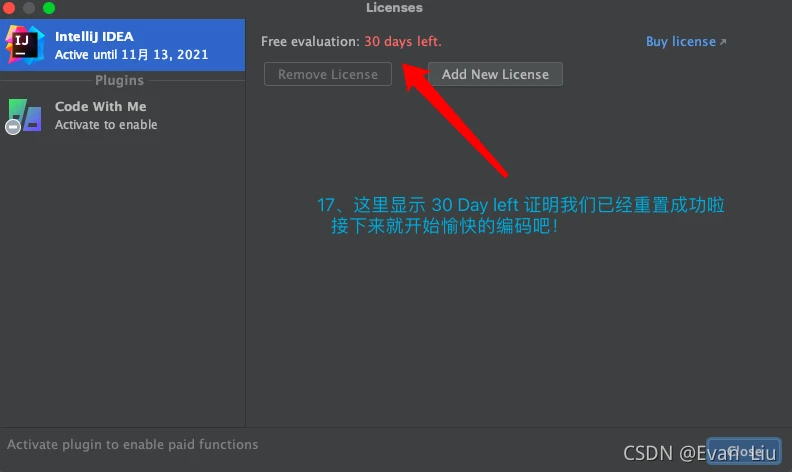Click the Code With Me plugin icon
The image size is (792, 472).
tap(23, 116)
